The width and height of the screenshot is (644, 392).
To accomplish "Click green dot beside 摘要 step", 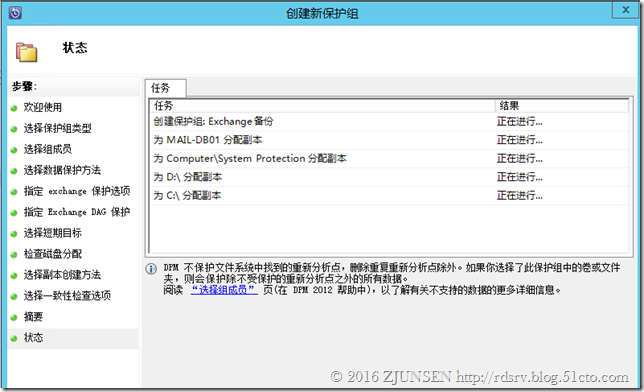I will point(14,317).
